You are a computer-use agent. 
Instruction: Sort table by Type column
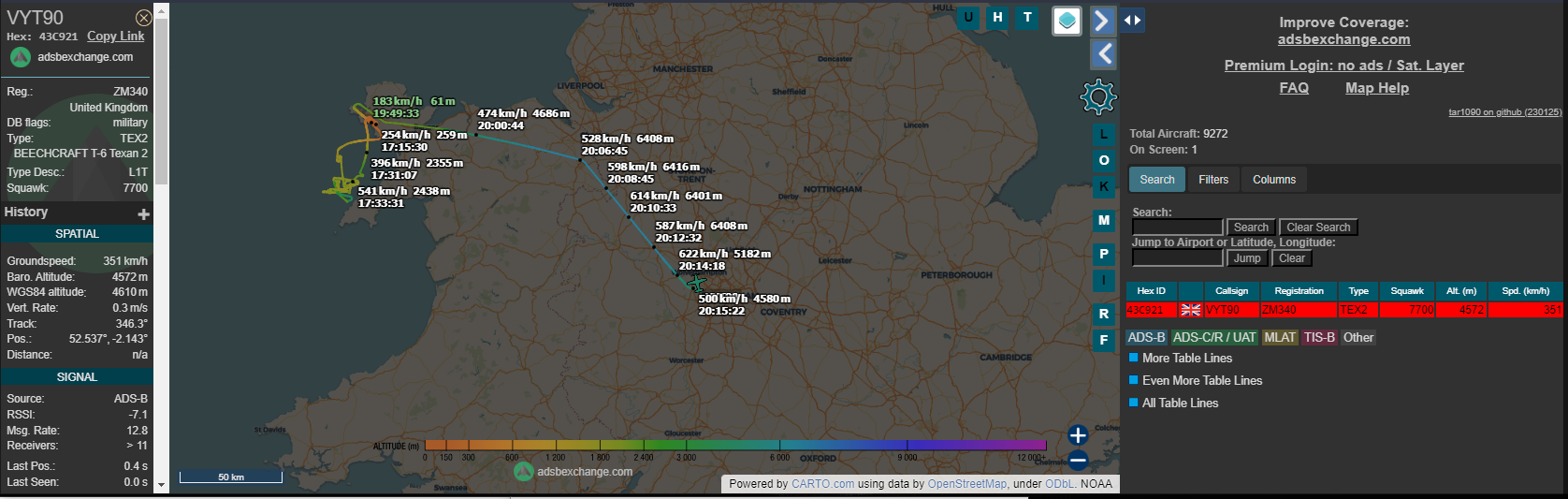tap(1358, 291)
